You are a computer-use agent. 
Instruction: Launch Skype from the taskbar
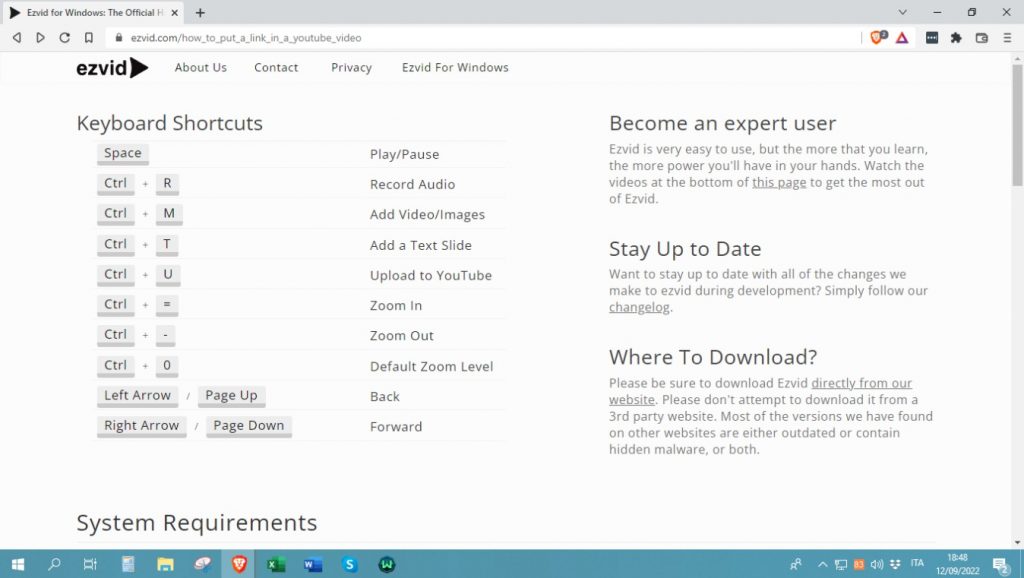[x=350, y=565]
